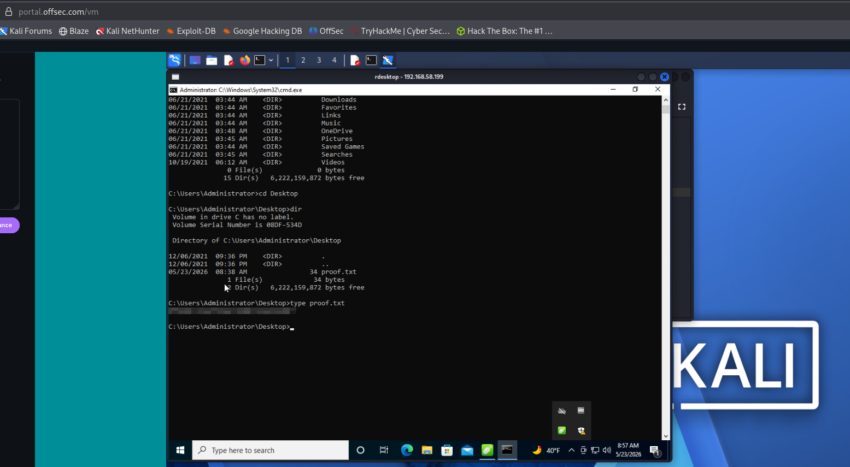Open Microsoft Store taskbar icon
The image size is (850, 467).
pyautogui.click(x=447, y=450)
